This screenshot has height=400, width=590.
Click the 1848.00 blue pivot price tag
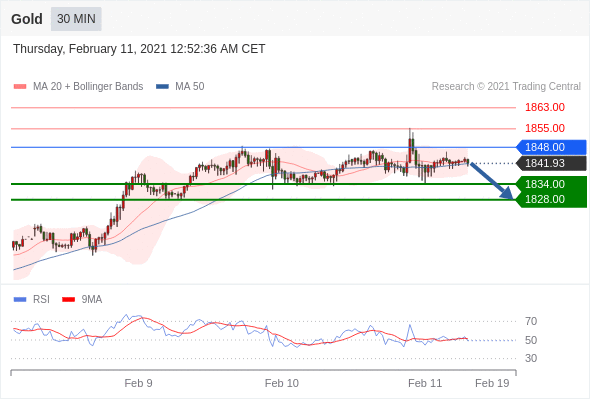tap(551, 147)
